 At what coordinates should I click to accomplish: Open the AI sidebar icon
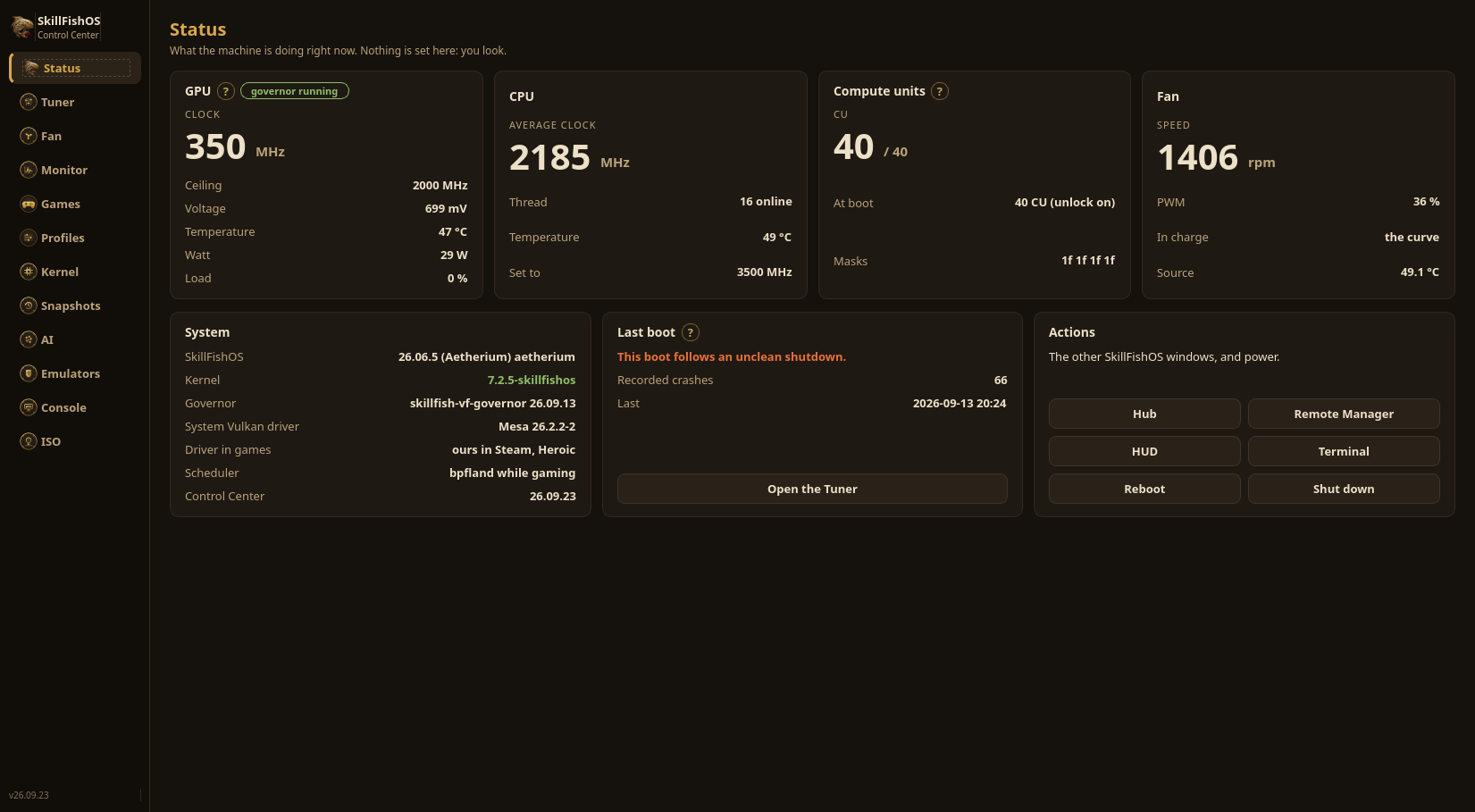29,339
